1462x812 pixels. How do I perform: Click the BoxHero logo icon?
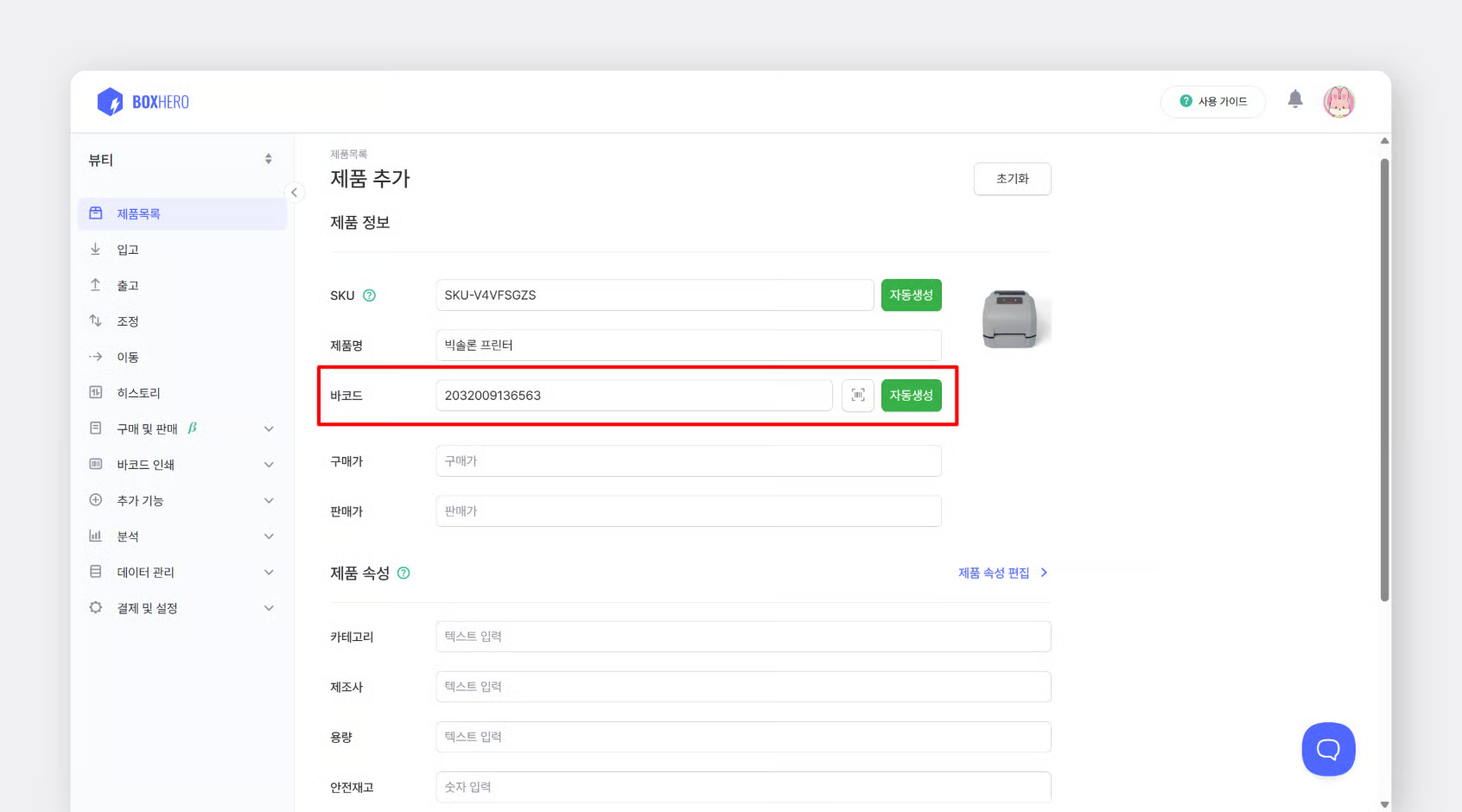coord(110,101)
